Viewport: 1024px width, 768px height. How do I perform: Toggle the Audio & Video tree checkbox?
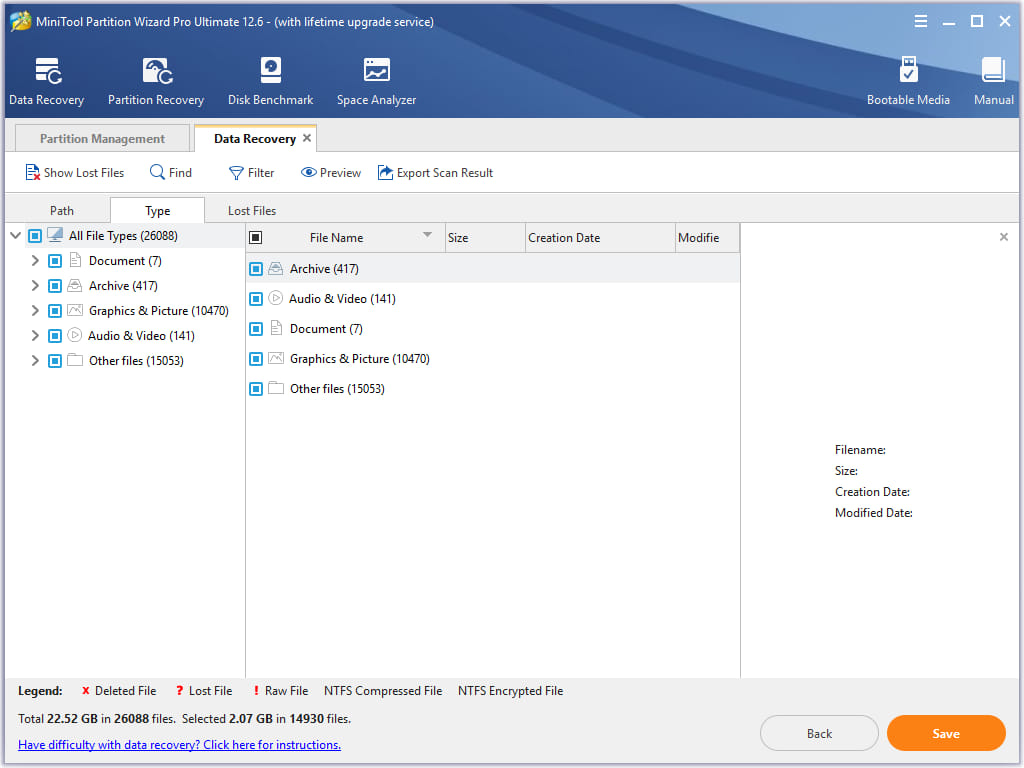(x=55, y=336)
